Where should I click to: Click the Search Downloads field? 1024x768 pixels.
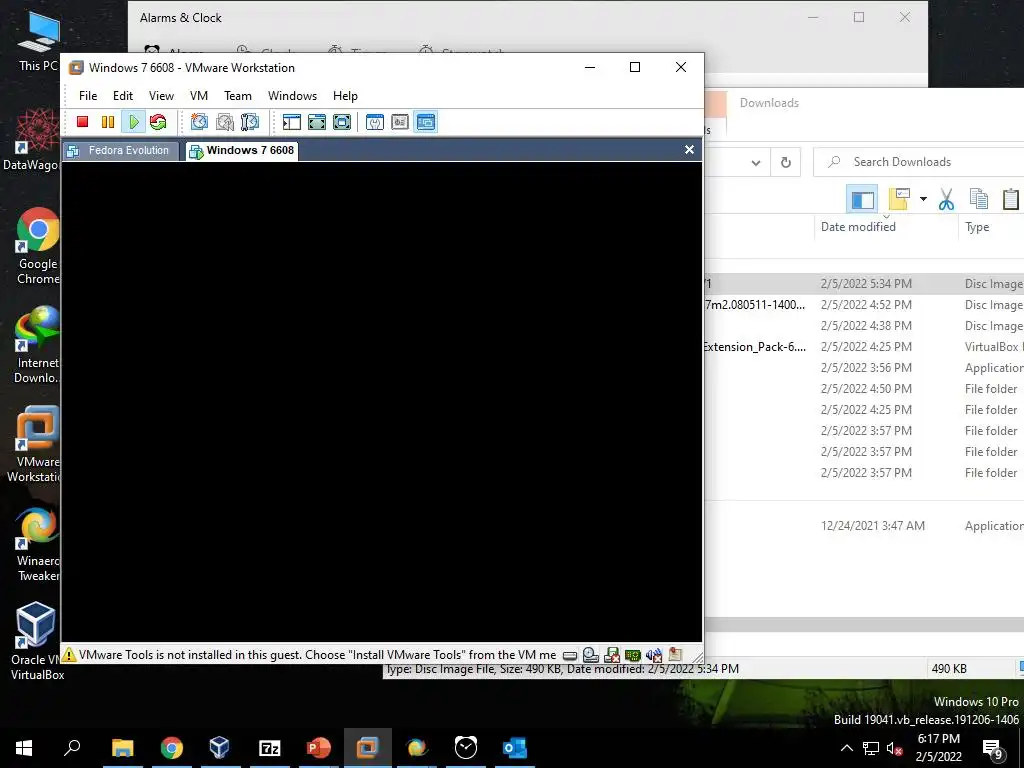coord(918,162)
